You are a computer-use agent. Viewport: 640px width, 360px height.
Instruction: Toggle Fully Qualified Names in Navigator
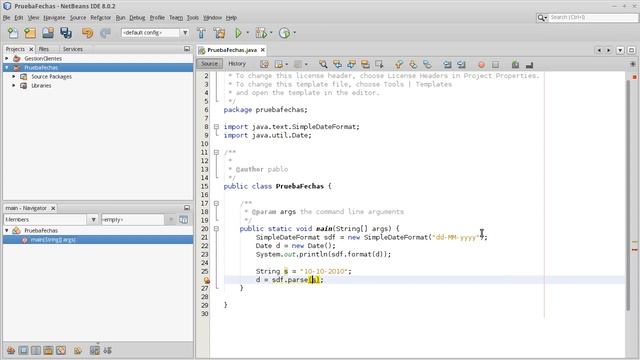tap(78, 350)
